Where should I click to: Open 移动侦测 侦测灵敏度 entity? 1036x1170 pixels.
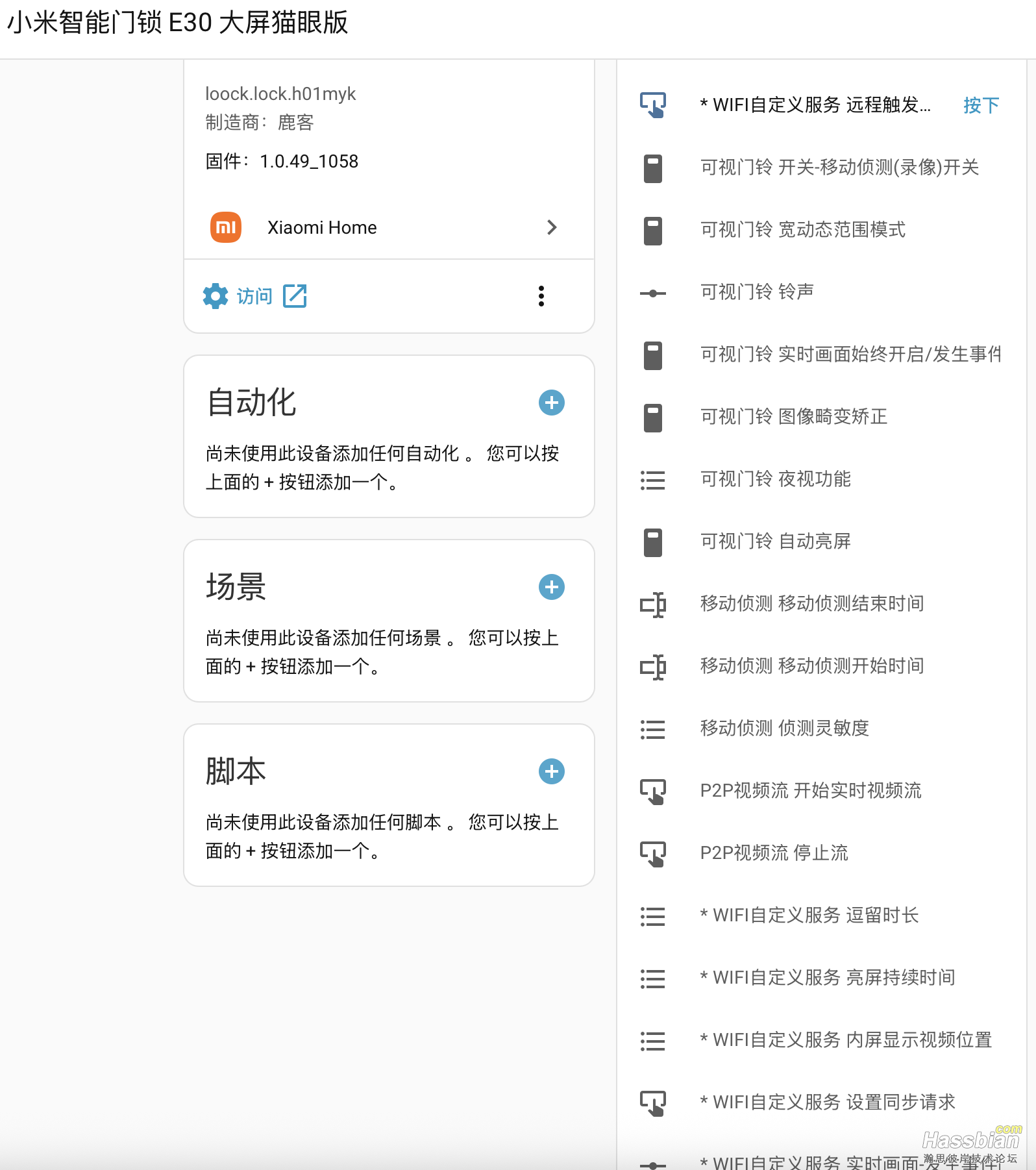click(785, 728)
